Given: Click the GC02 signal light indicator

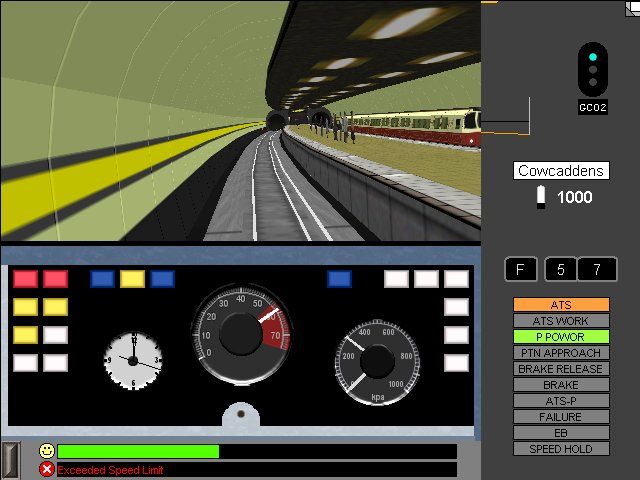Looking at the screenshot, I should coord(593,71).
